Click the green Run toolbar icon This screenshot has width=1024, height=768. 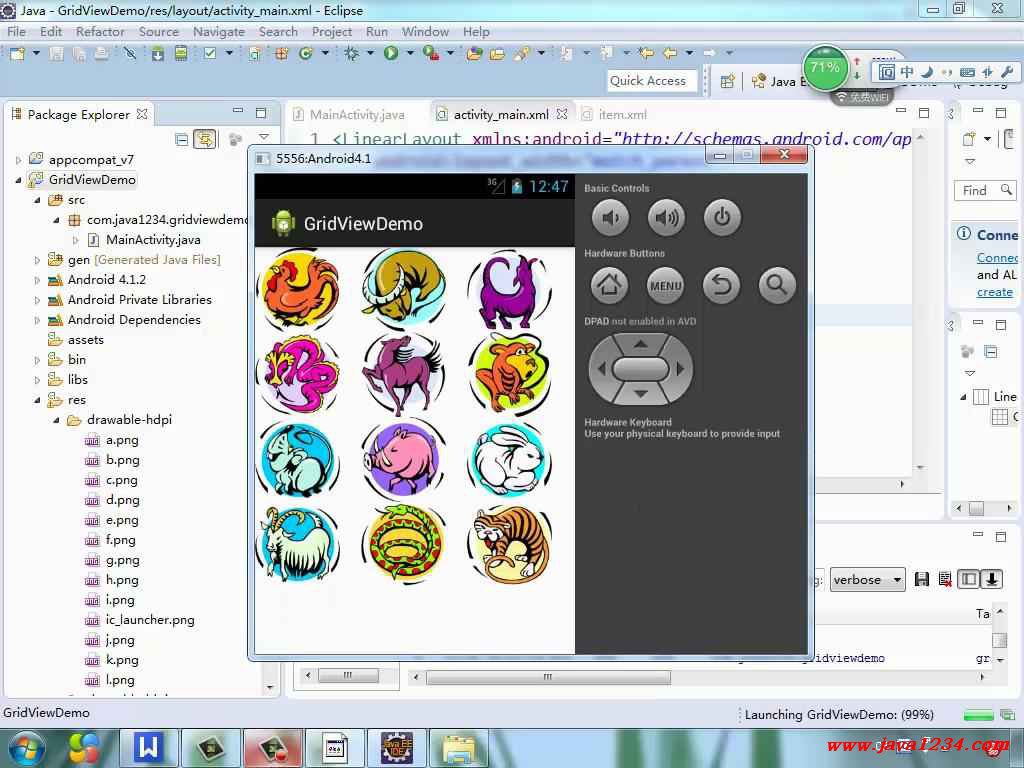tap(391, 53)
